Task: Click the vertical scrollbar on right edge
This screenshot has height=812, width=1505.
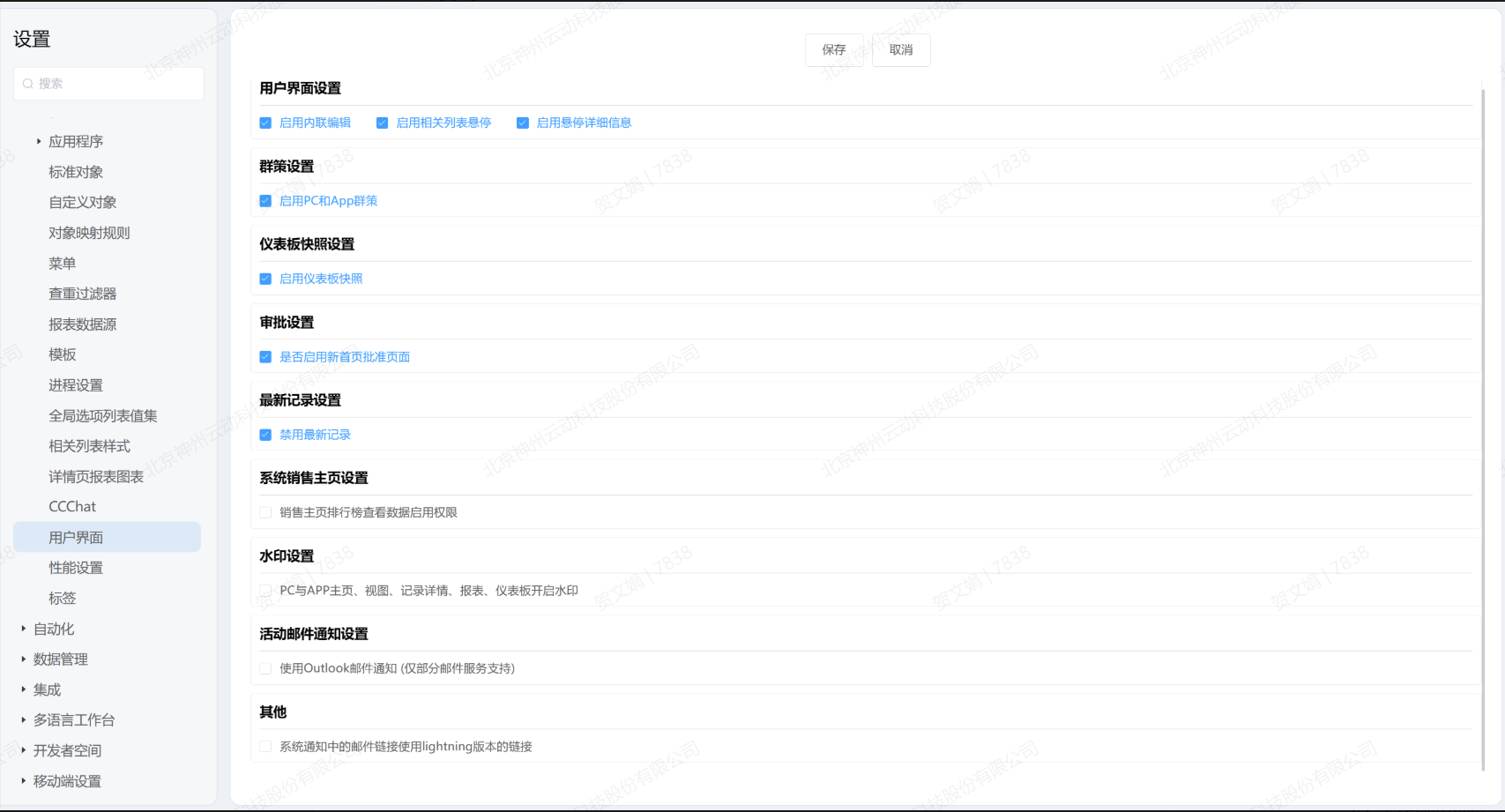Action: (x=1483, y=423)
